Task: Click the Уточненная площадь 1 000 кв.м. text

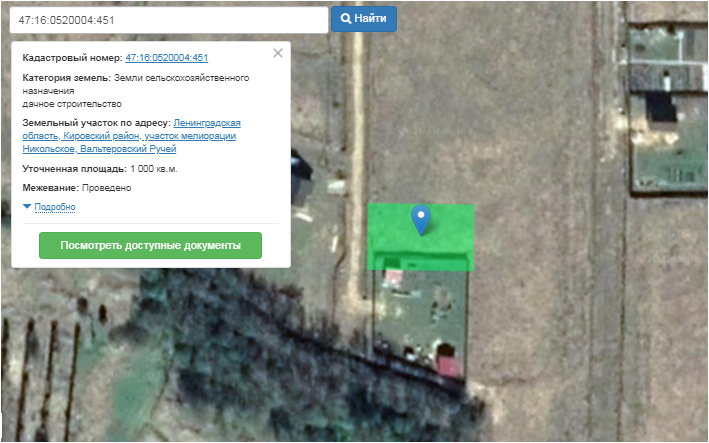Action: 100,169
